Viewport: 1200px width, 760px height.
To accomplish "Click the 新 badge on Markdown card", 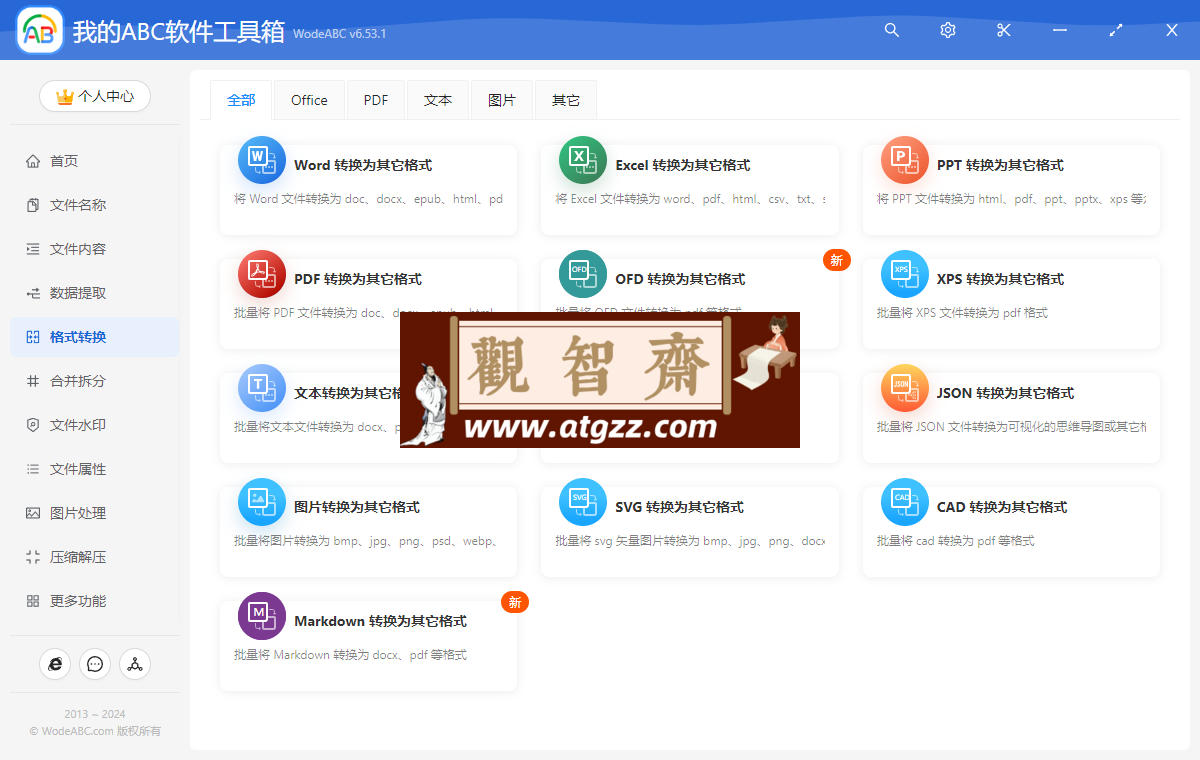I will tap(515, 602).
